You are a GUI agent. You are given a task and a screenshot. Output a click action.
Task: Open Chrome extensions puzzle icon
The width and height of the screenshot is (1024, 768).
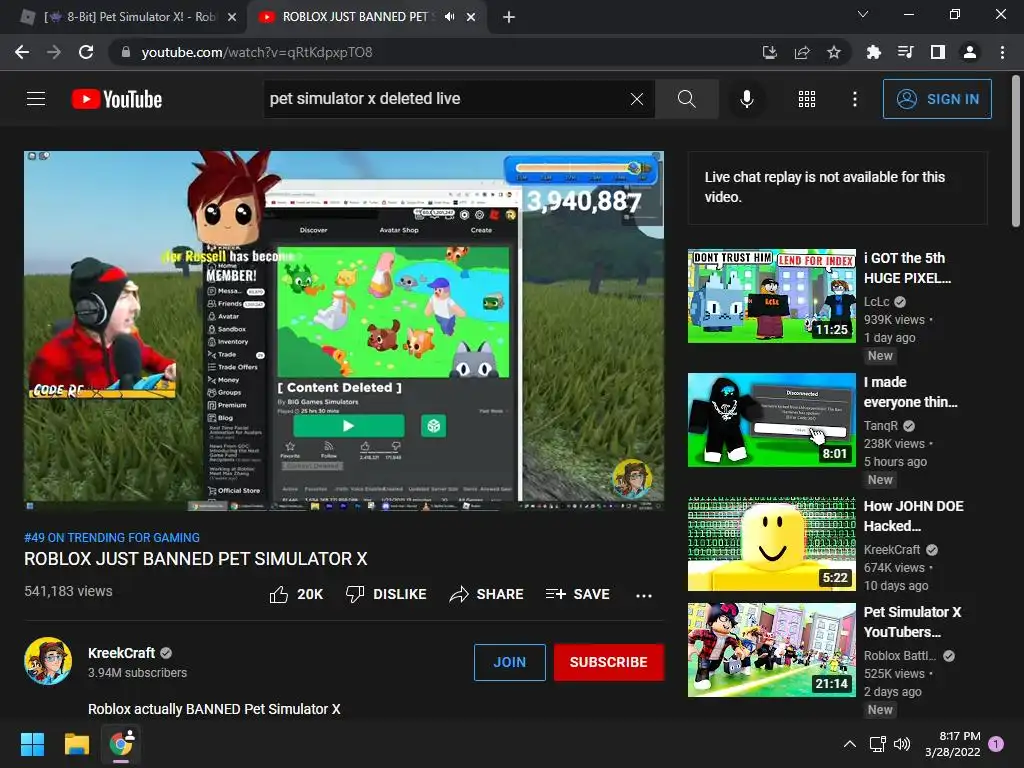click(x=873, y=52)
